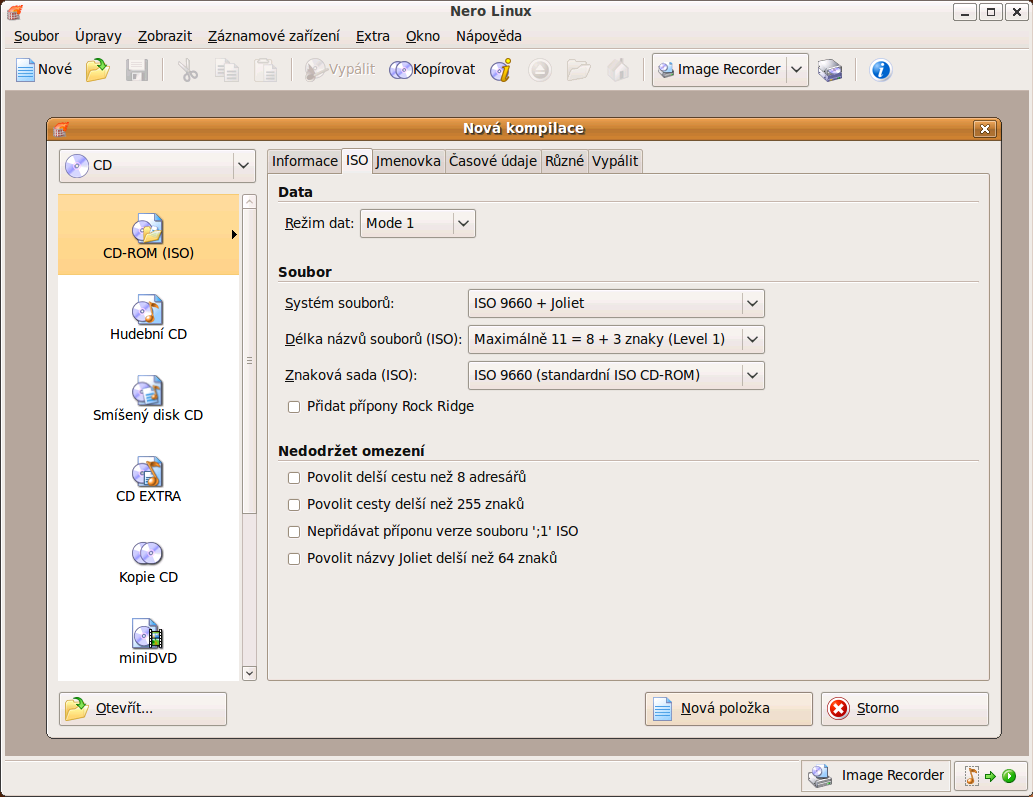Toggle Povolit cesty delší než 255 znaků
Screen dimensions: 1033x797
click(x=294, y=505)
